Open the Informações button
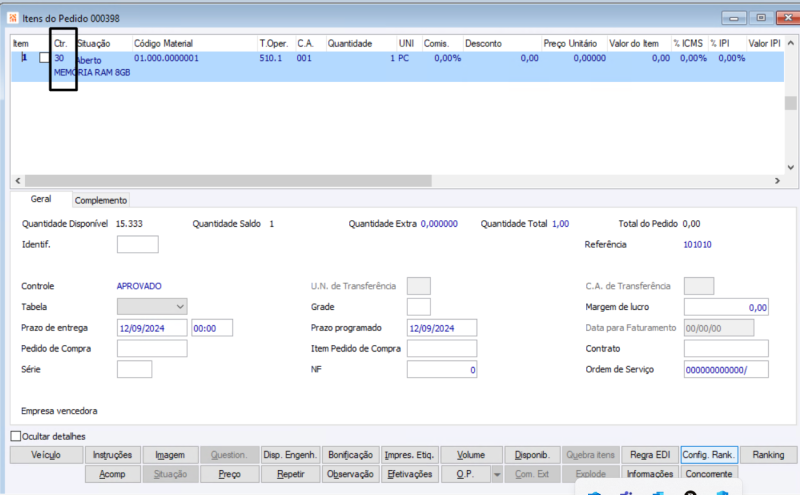The width and height of the screenshot is (800, 495). 650,474
